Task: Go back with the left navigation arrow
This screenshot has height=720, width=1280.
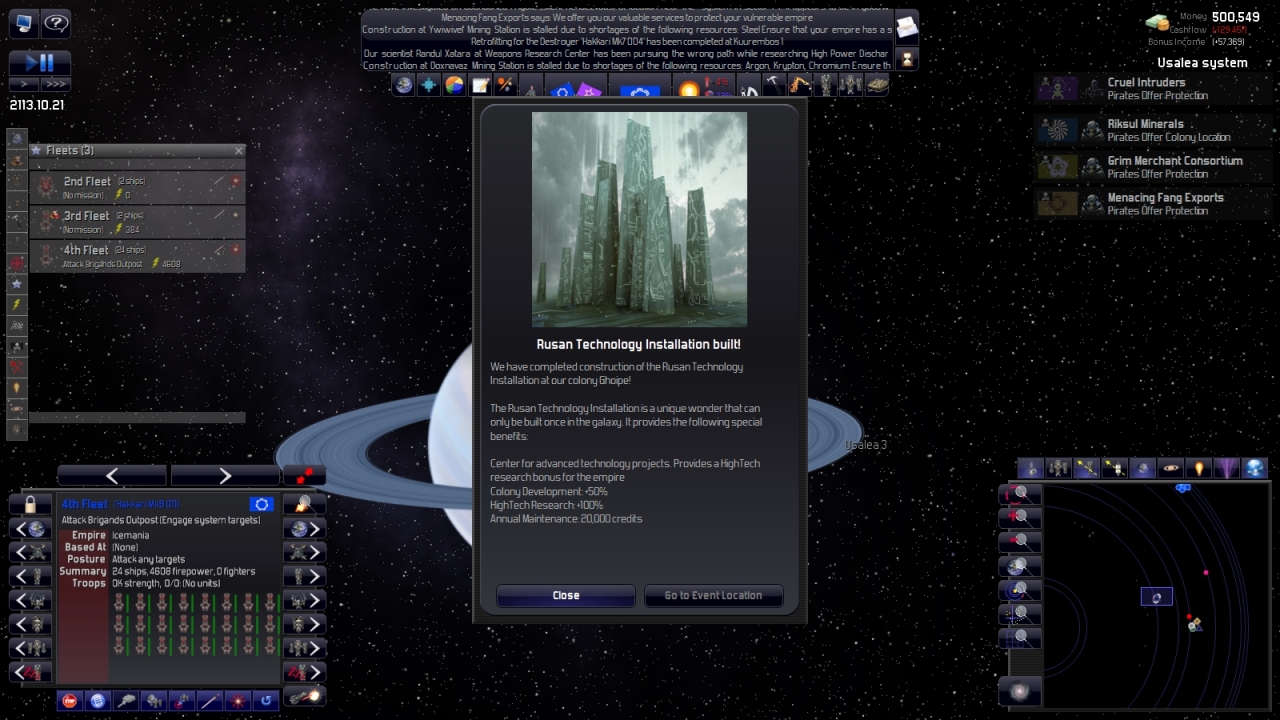Action: click(x=112, y=475)
